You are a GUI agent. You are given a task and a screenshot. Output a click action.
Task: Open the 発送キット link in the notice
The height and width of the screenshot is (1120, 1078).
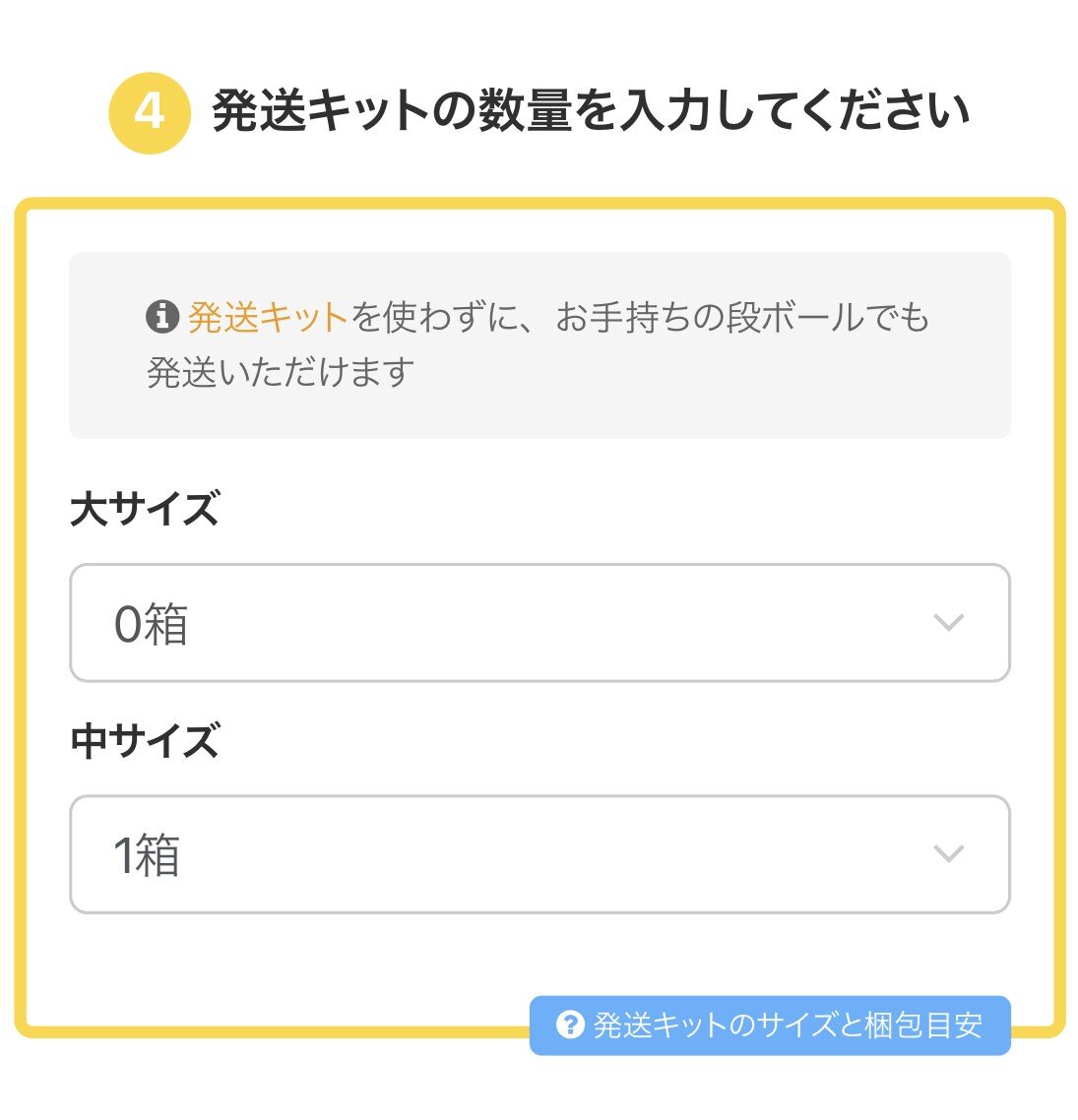(x=267, y=317)
